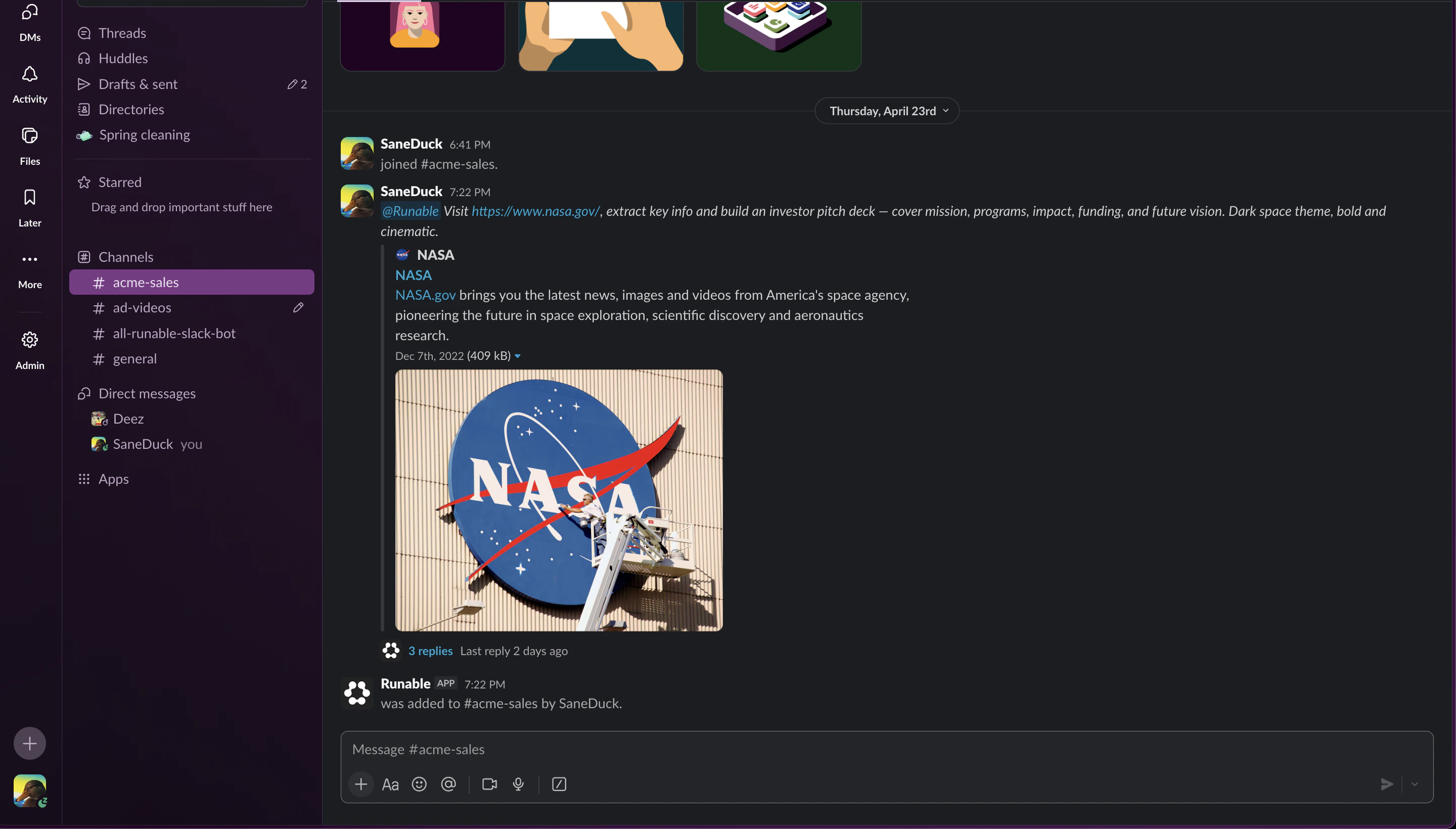Open Huddles in the sidebar
The width and height of the screenshot is (1456, 829).
(x=192, y=58)
